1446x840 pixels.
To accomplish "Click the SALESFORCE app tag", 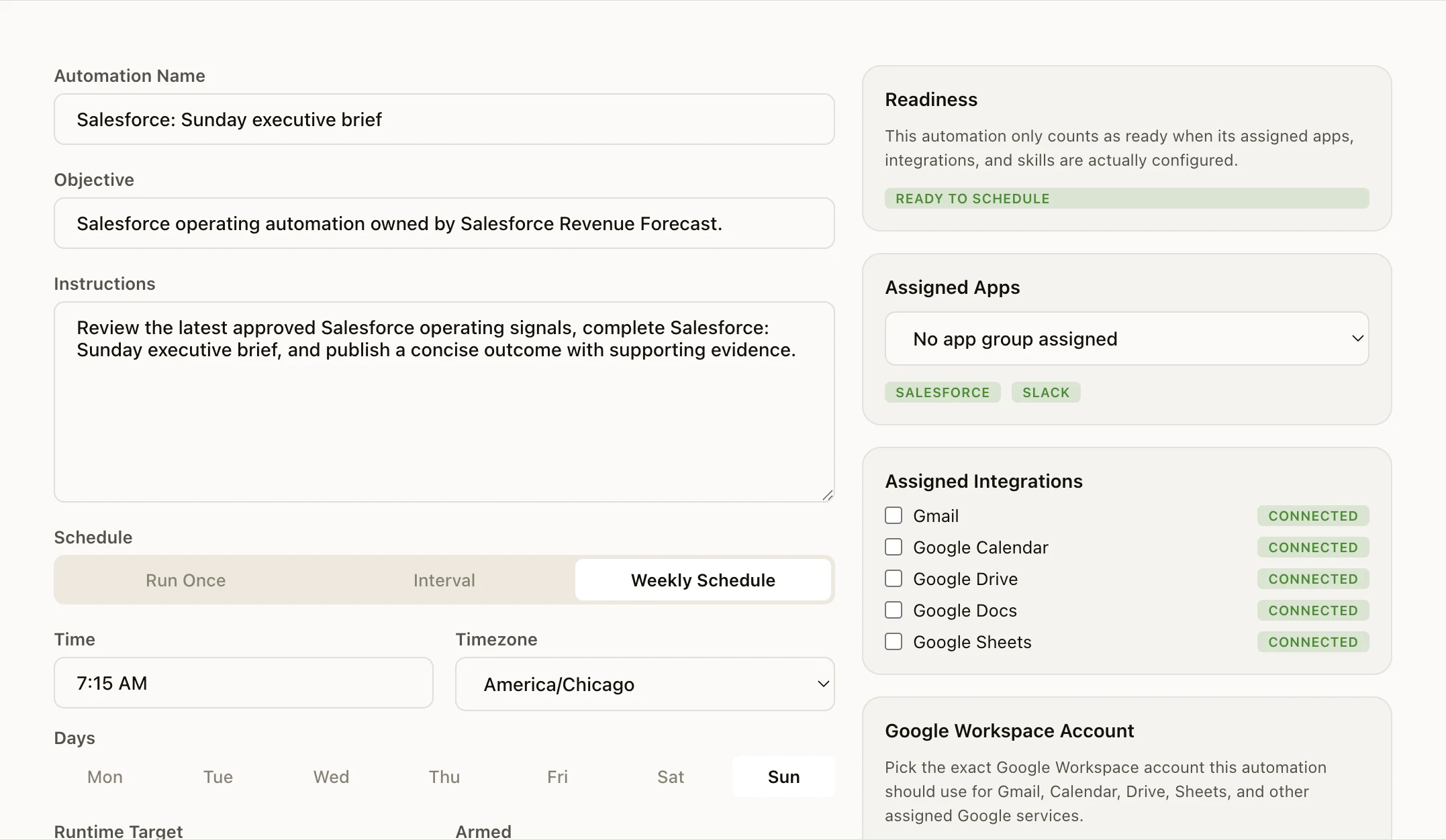I will pos(943,392).
